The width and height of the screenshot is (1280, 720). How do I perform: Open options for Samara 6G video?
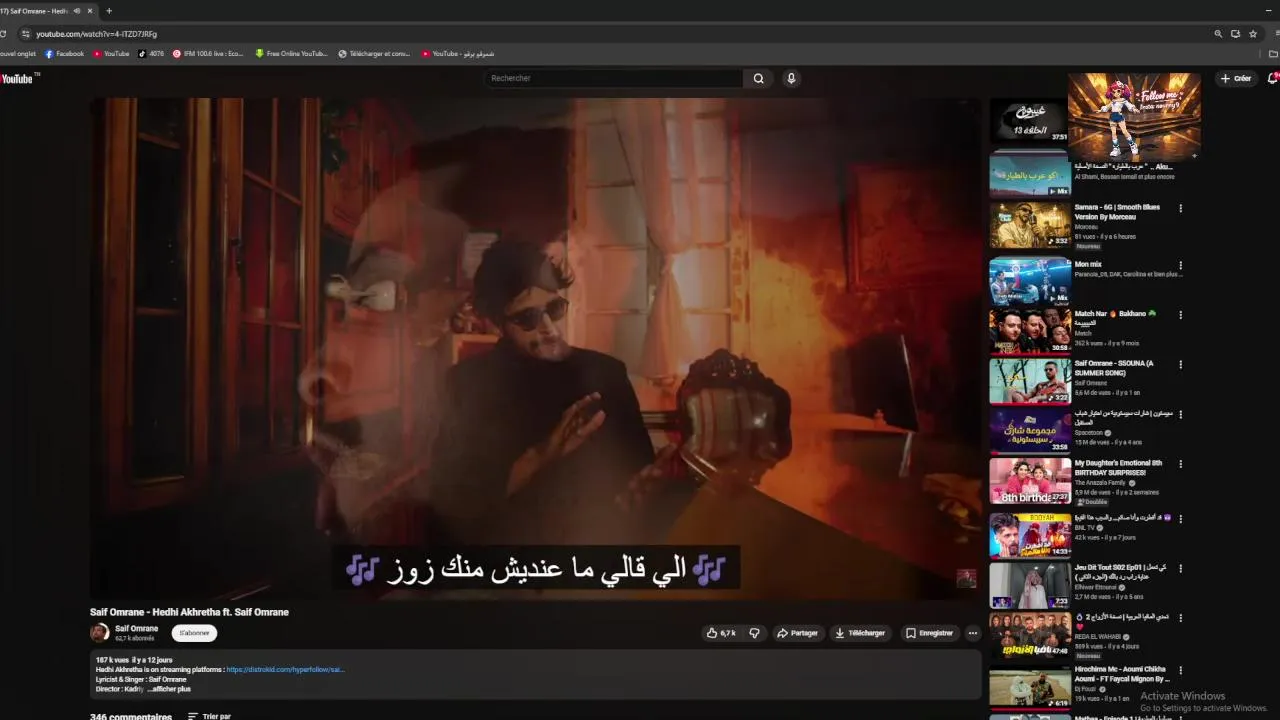(1181, 209)
